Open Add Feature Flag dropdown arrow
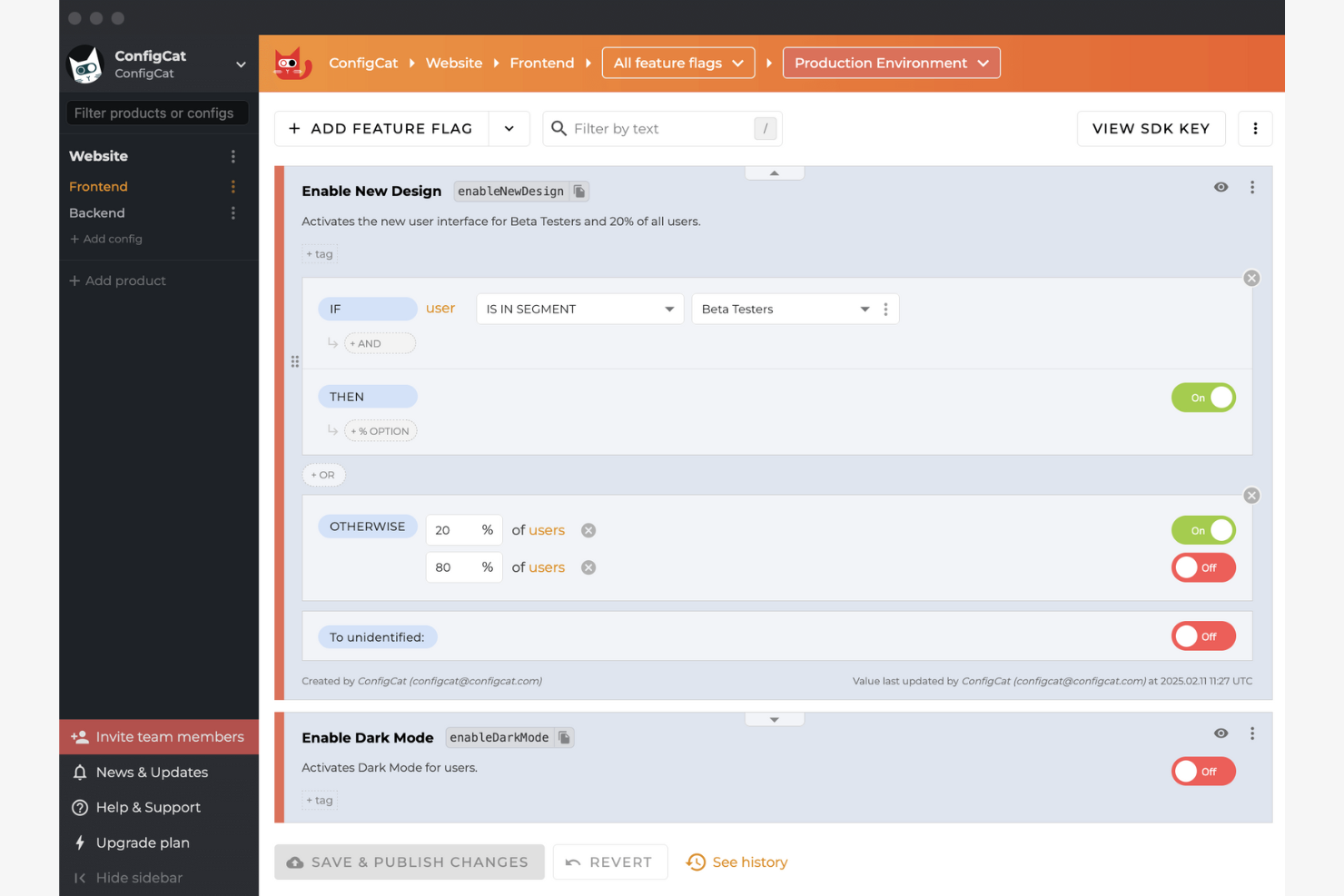 pos(509,129)
